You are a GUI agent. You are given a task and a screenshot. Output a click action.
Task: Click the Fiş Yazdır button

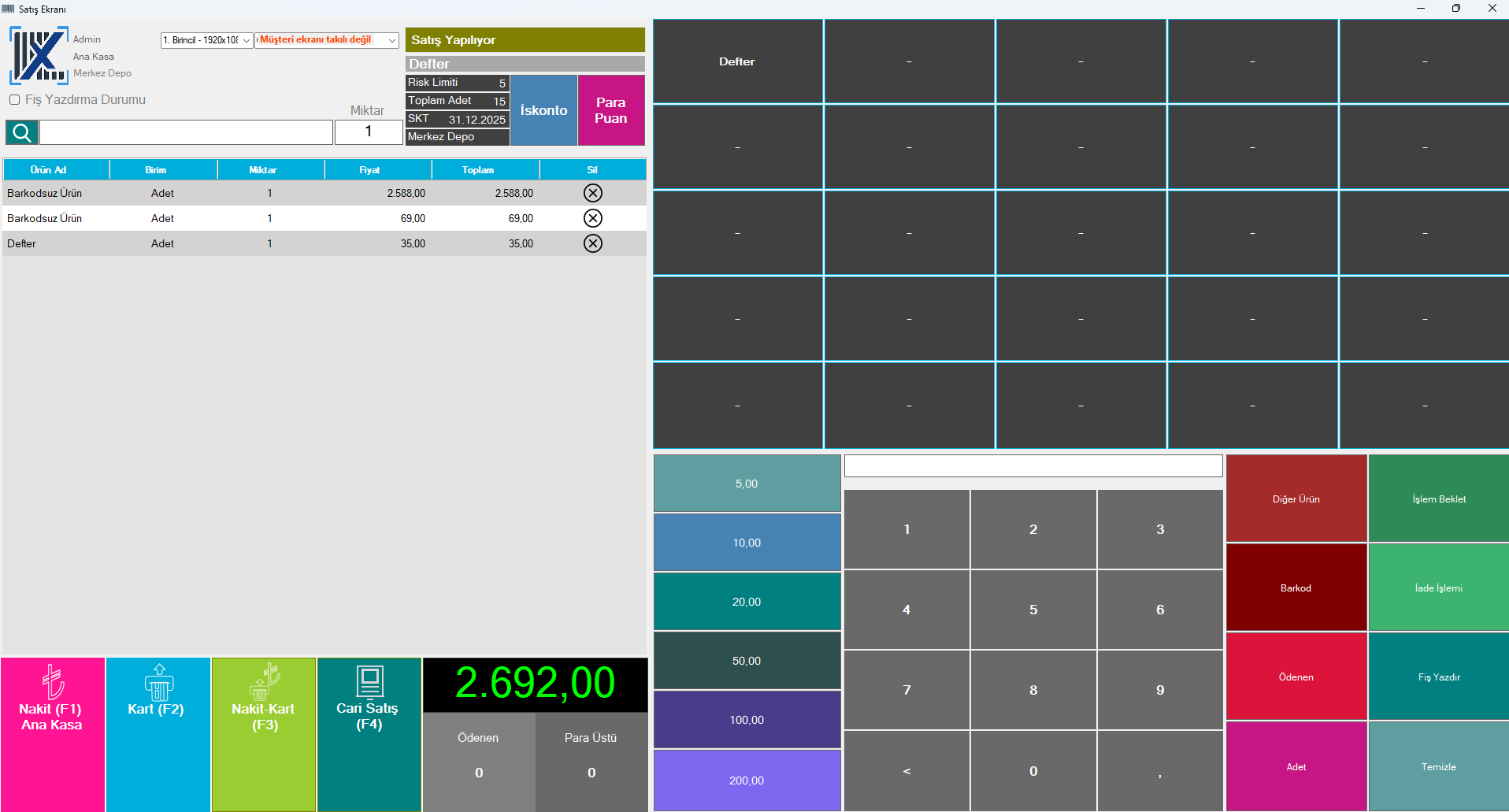point(1439,677)
